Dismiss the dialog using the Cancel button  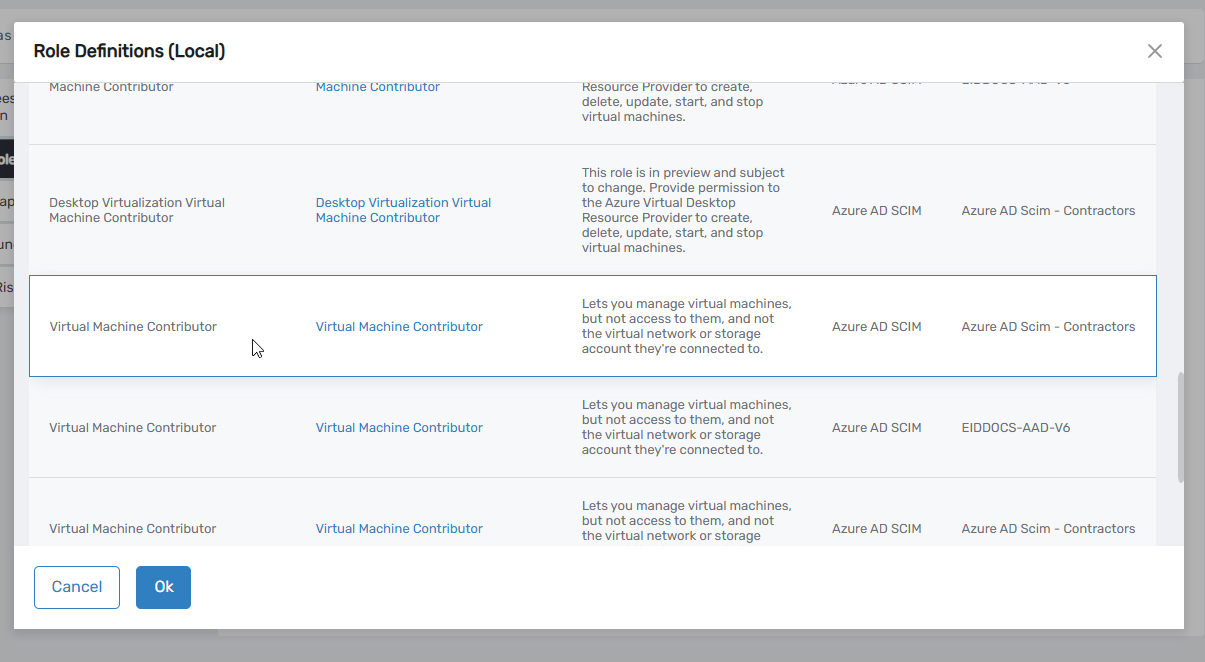[76, 587]
